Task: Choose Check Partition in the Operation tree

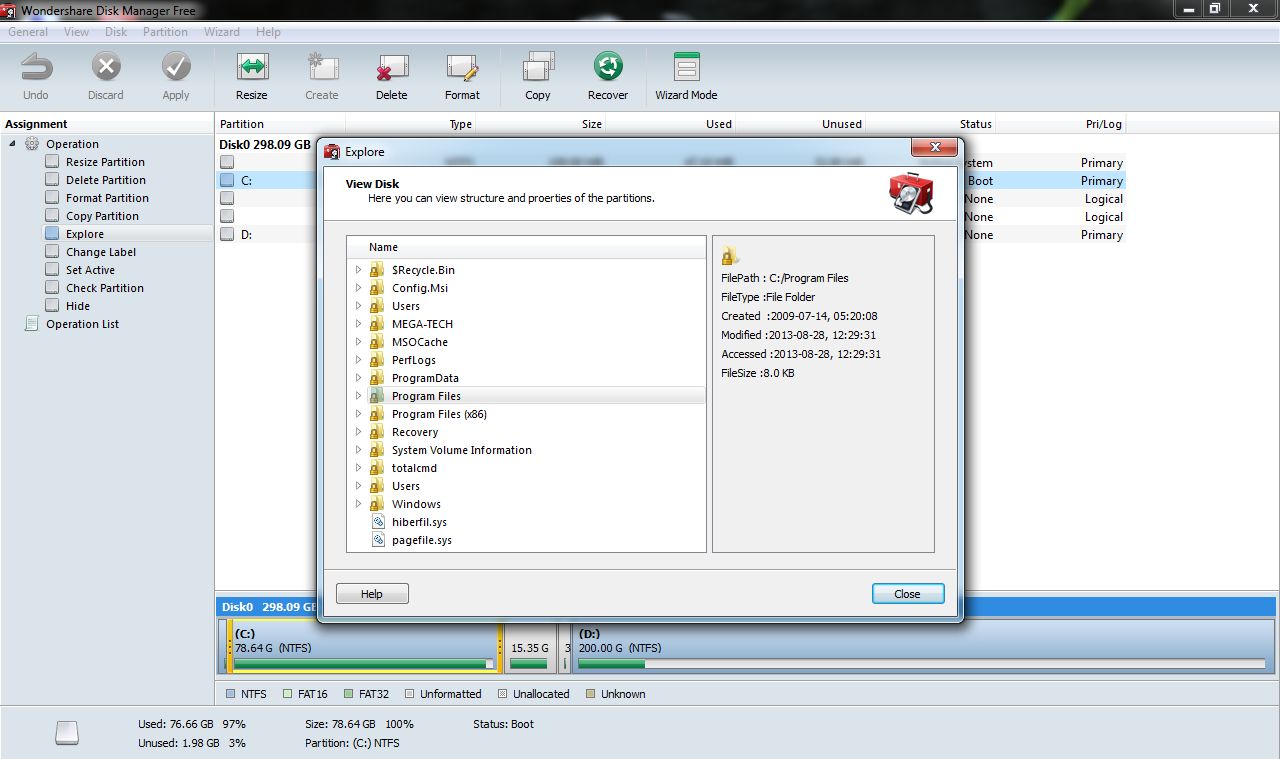Action: 105,288
